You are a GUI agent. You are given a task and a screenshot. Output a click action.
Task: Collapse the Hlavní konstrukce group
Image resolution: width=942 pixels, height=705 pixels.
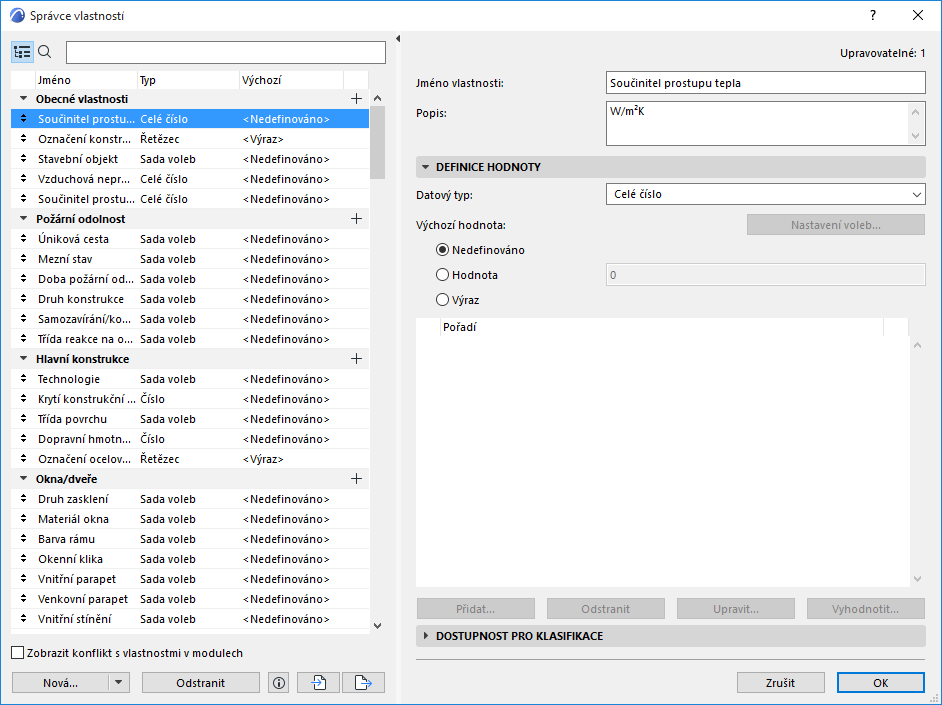tap(23, 359)
